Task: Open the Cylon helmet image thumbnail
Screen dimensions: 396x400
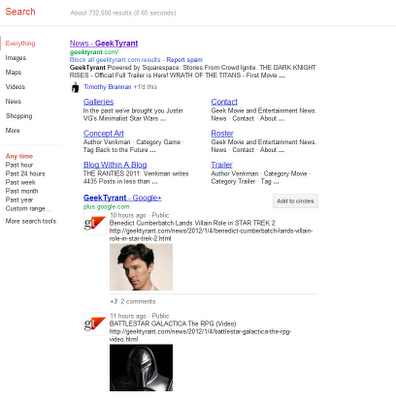Action: pyautogui.click(x=141, y=368)
